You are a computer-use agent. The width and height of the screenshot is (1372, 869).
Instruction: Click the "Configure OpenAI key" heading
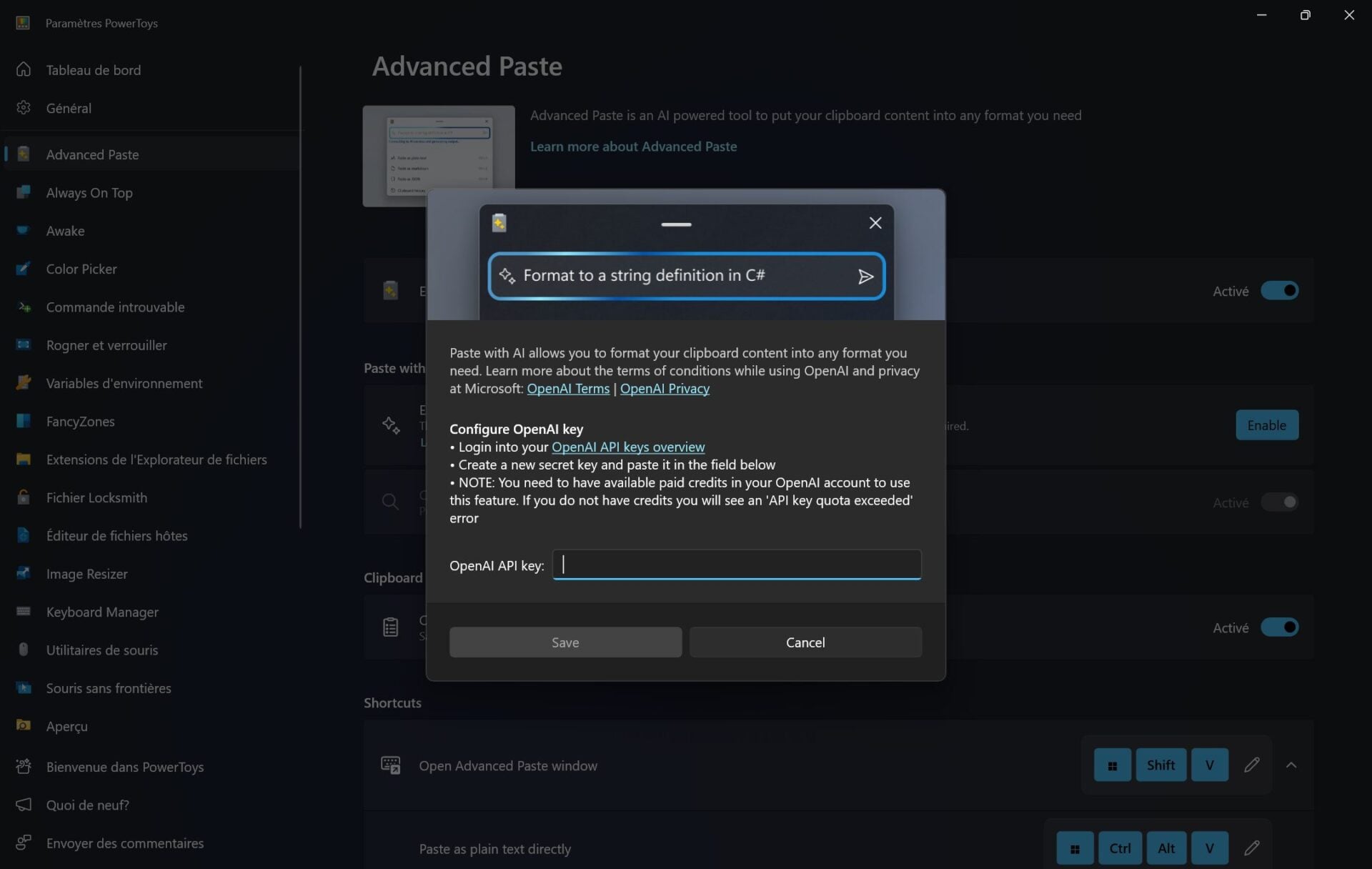(516, 429)
